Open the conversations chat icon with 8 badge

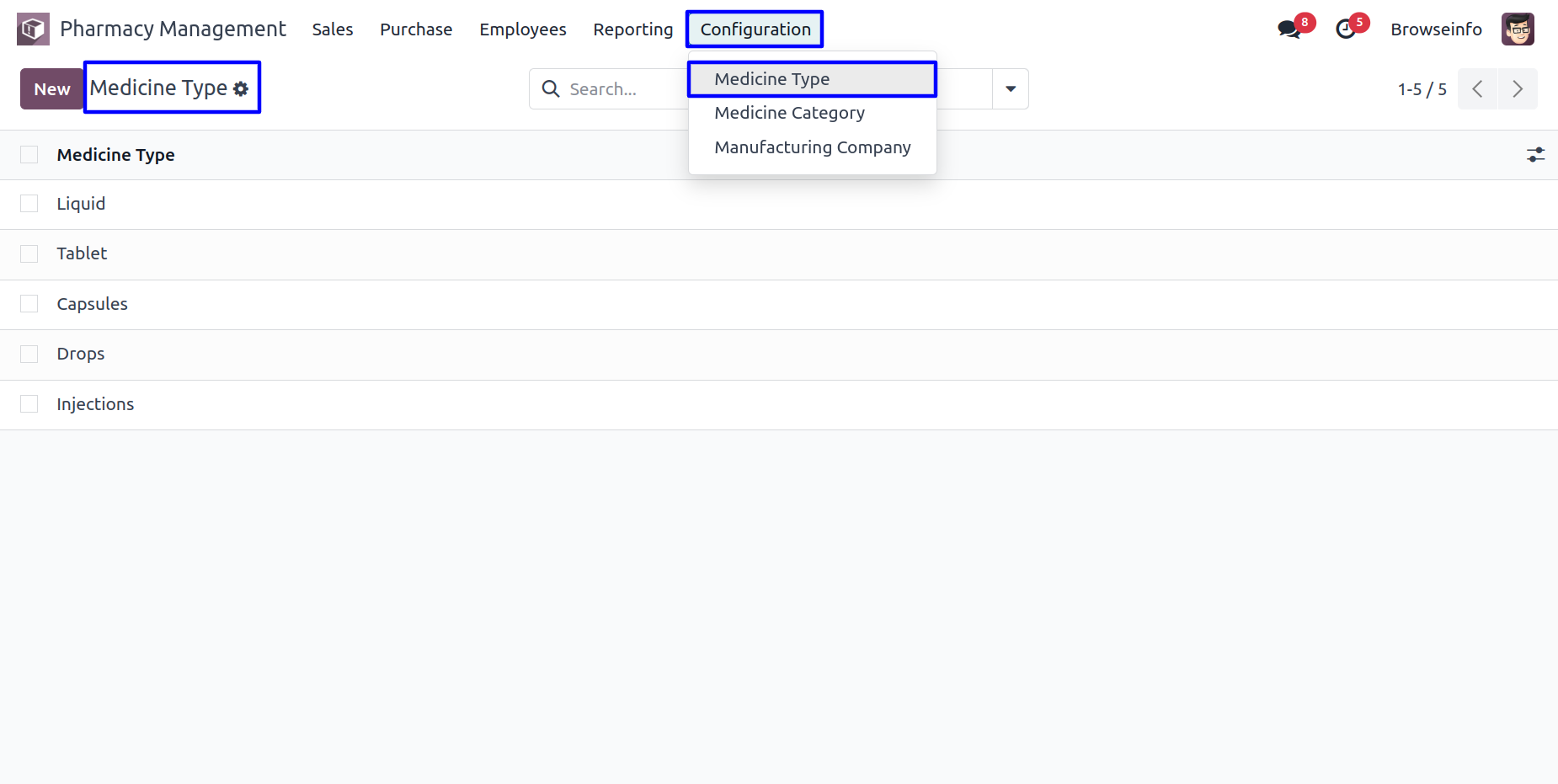[1289, 29]
